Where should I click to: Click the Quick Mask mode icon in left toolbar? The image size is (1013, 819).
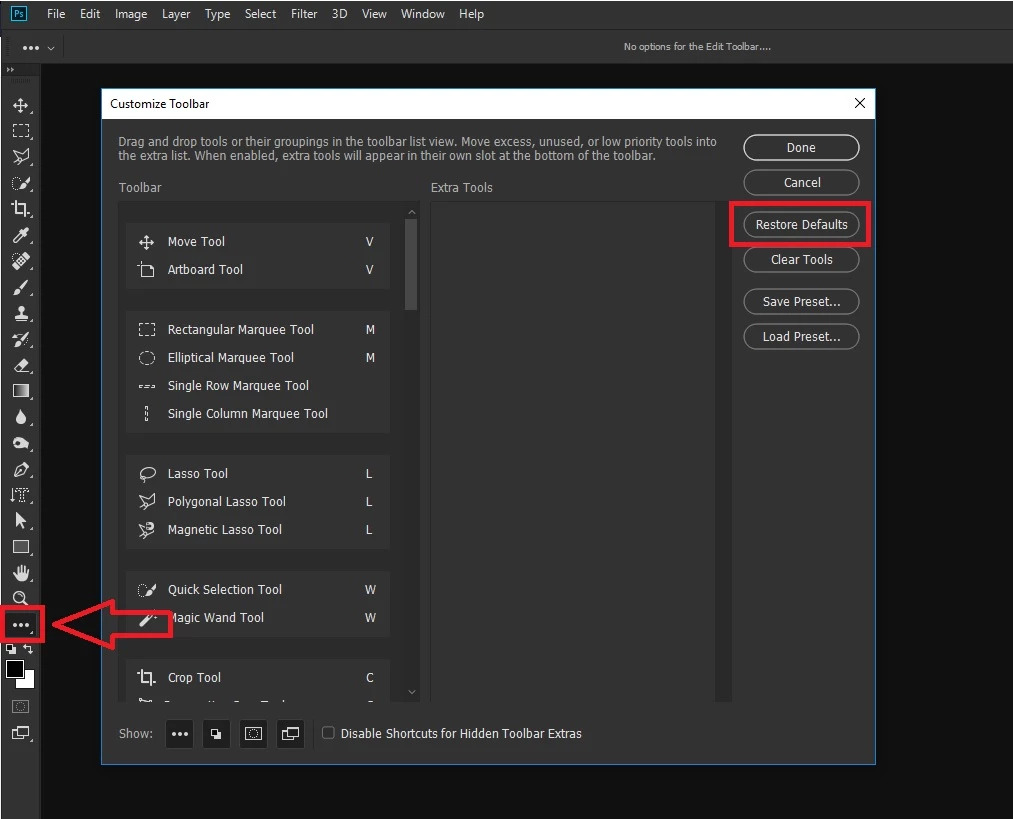coord(20,707)
